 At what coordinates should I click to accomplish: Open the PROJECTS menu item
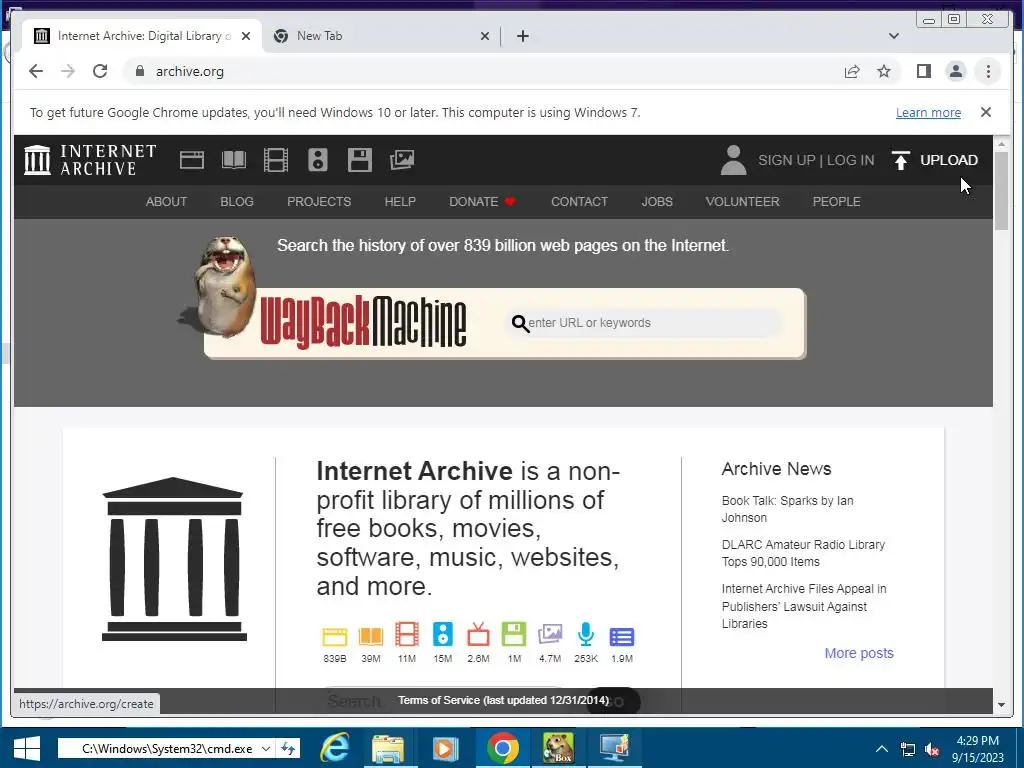click(x=319, y=202)
